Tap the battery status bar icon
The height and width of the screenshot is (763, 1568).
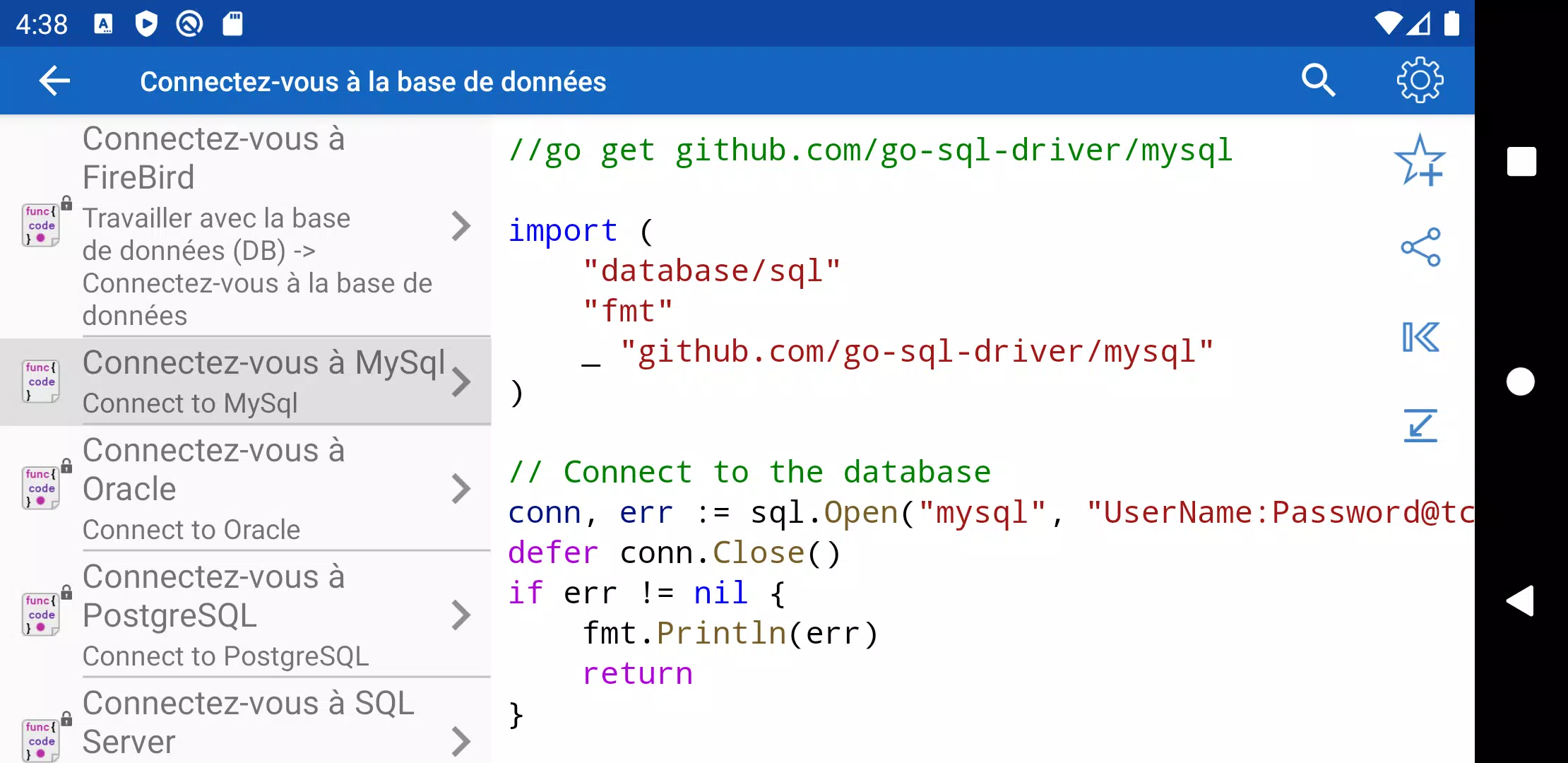coord(1451,24)
